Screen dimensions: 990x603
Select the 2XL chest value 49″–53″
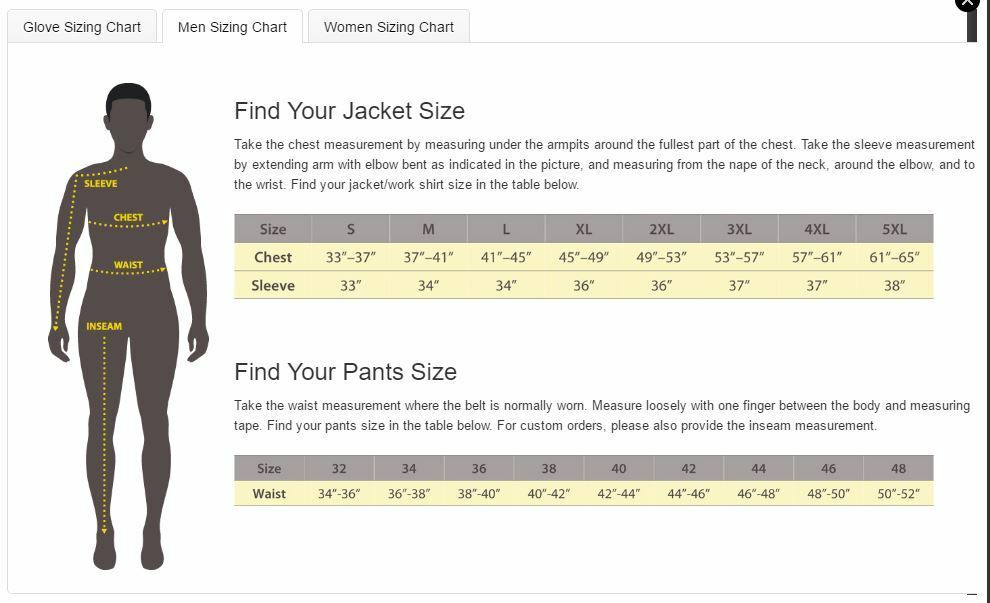(661, 257)
